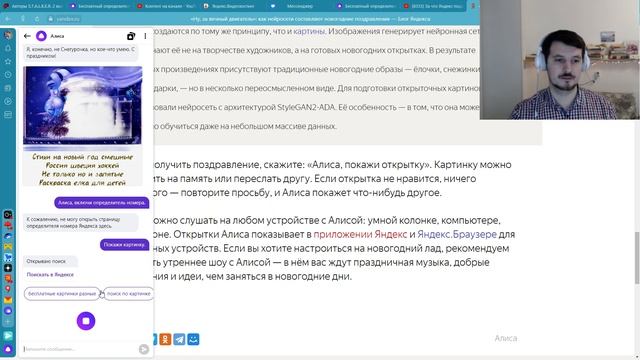This screenshot has height=360, width=640.
Task: Open the yellow envelope mail icon in sidebar
Action: 8,247
